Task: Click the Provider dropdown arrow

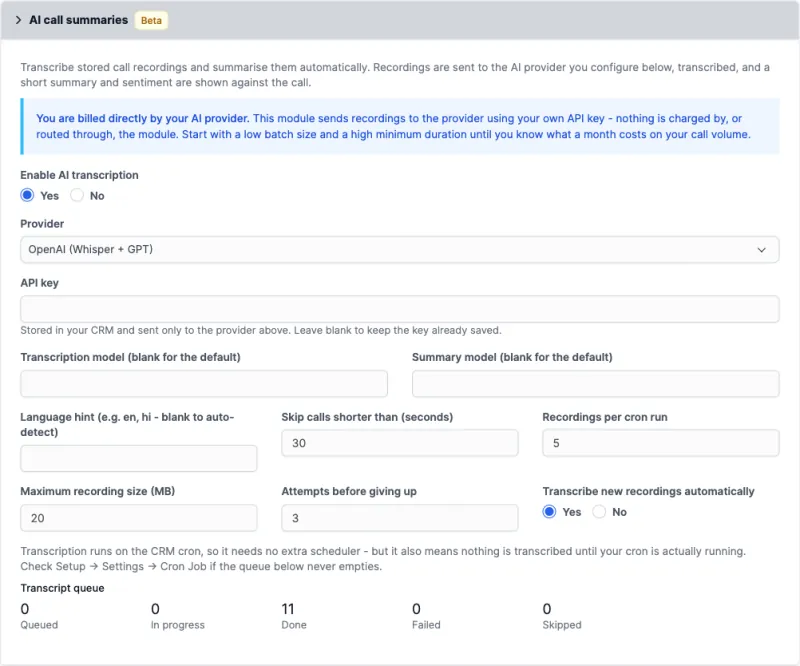Action: 761,250
